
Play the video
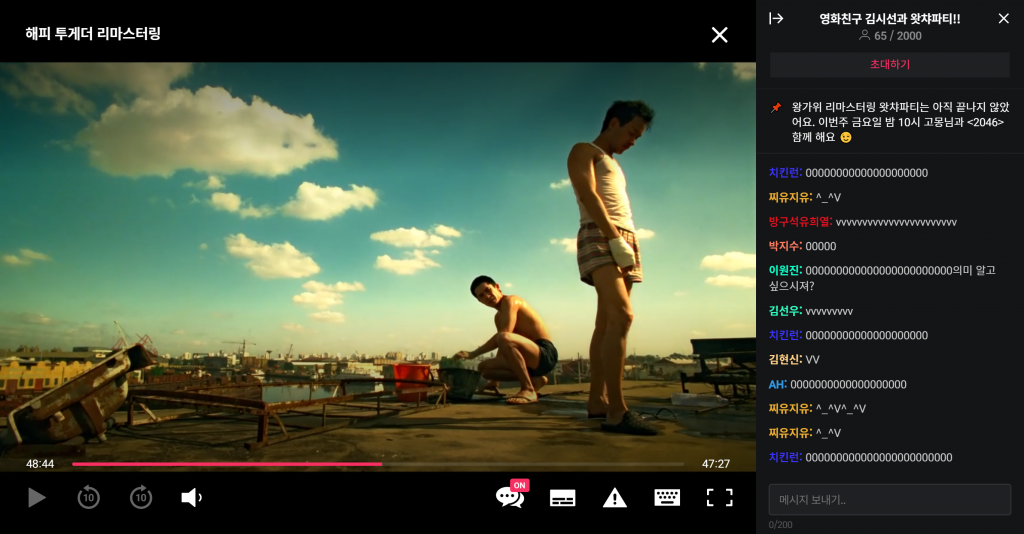click(37, 497)
